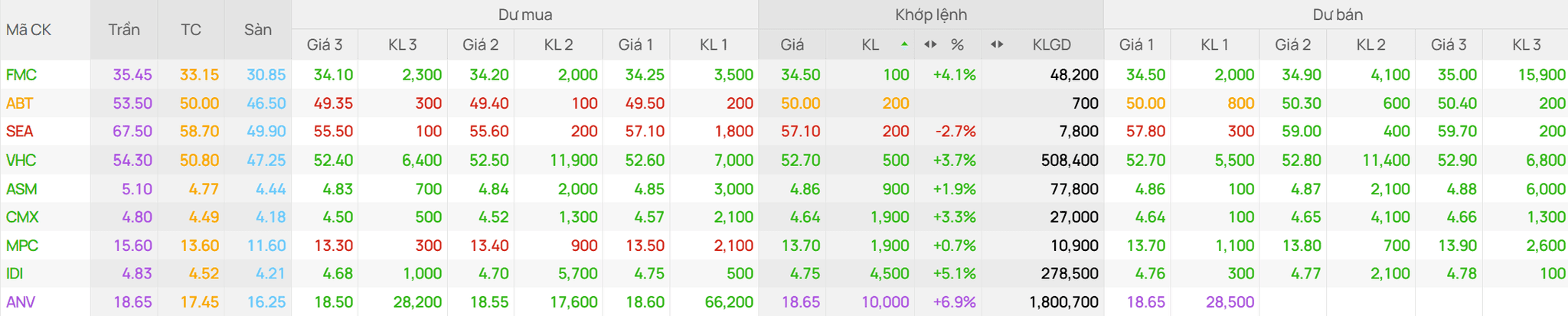This screenshot has width=1568, height=316.
Task: Select the FMC stock symbol
Action: click(21, 75)
